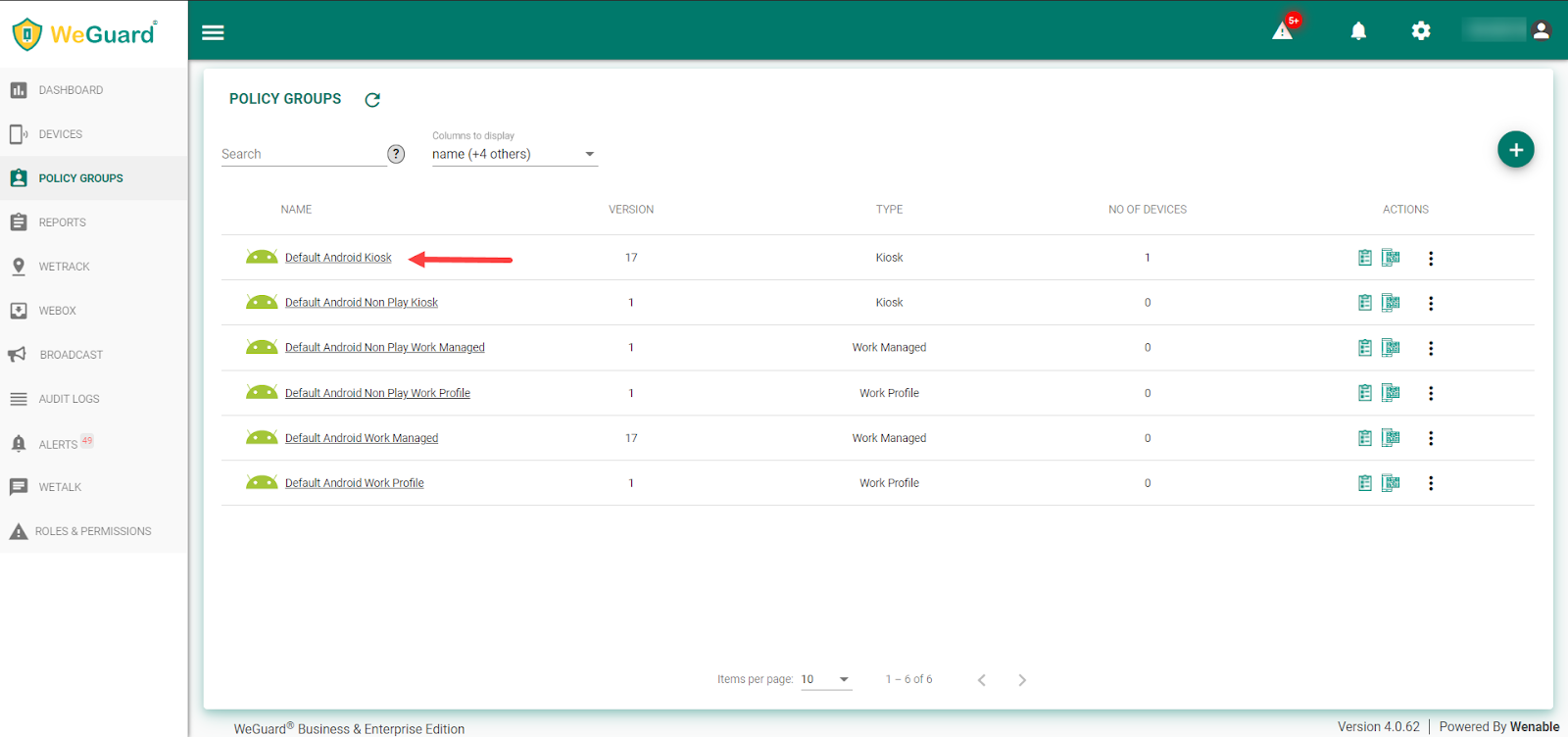Open WeTrack in sidebar

(94, 267)
